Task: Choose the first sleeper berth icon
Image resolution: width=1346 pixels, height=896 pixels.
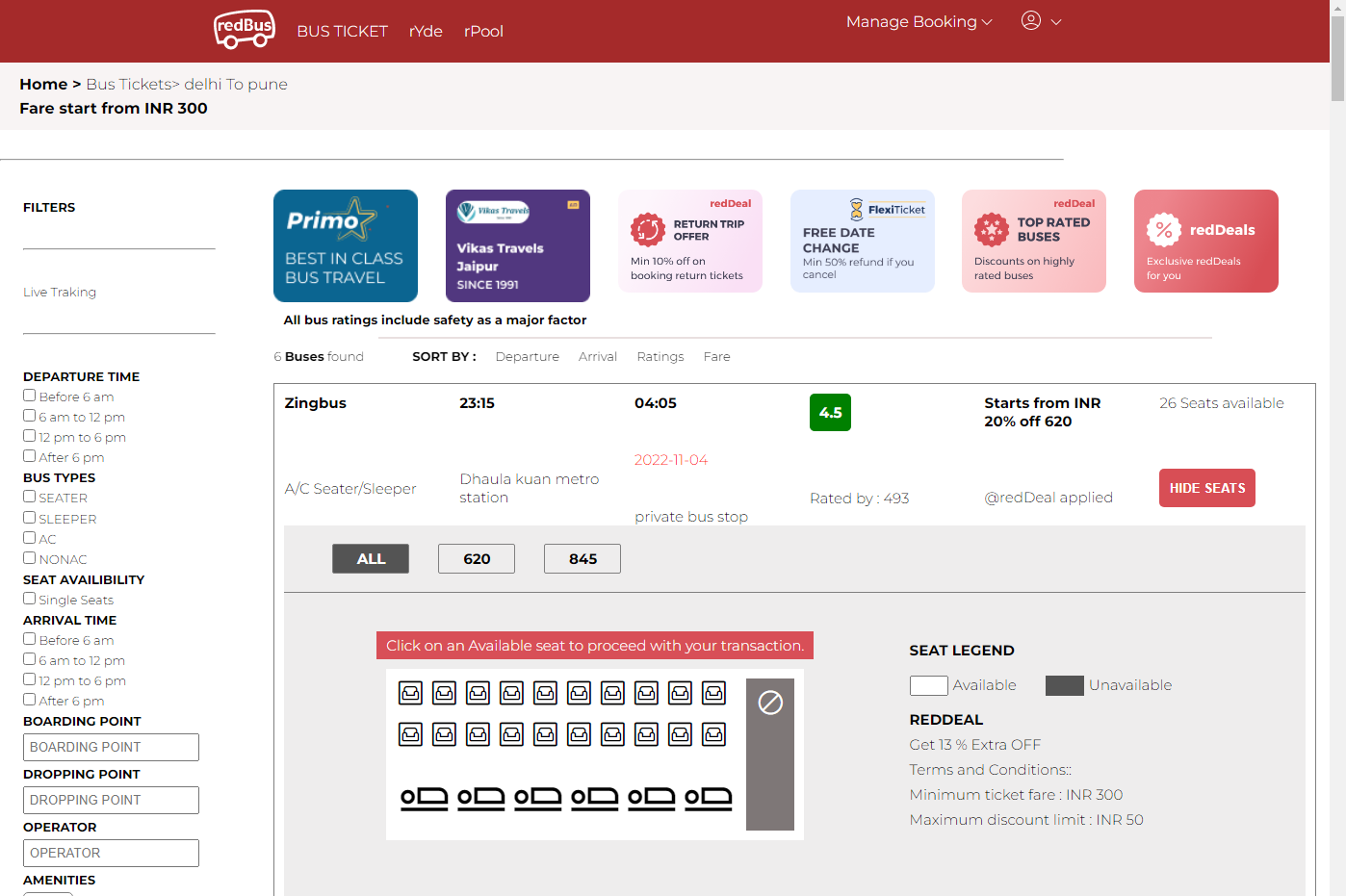Action: pyautogui.click(x=424, y=798)
